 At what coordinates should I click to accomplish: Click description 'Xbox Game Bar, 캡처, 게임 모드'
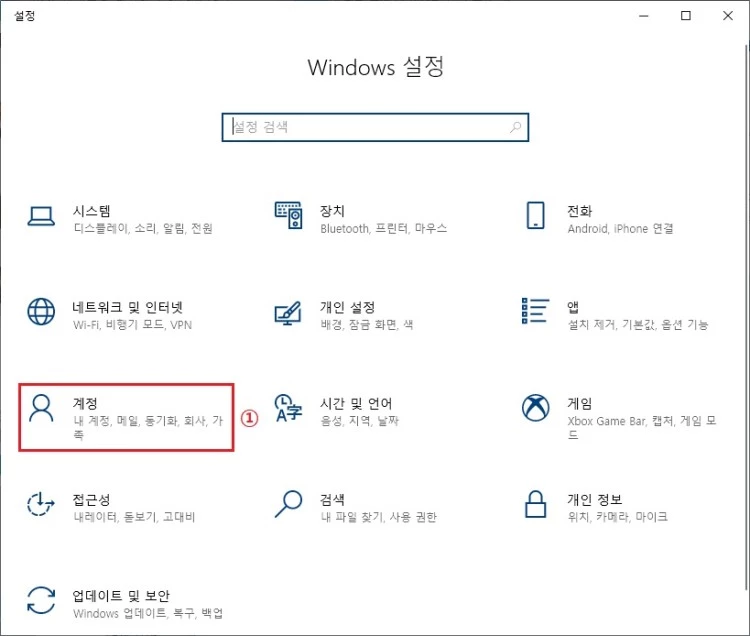pyautogui.click(x=642, y=428)
